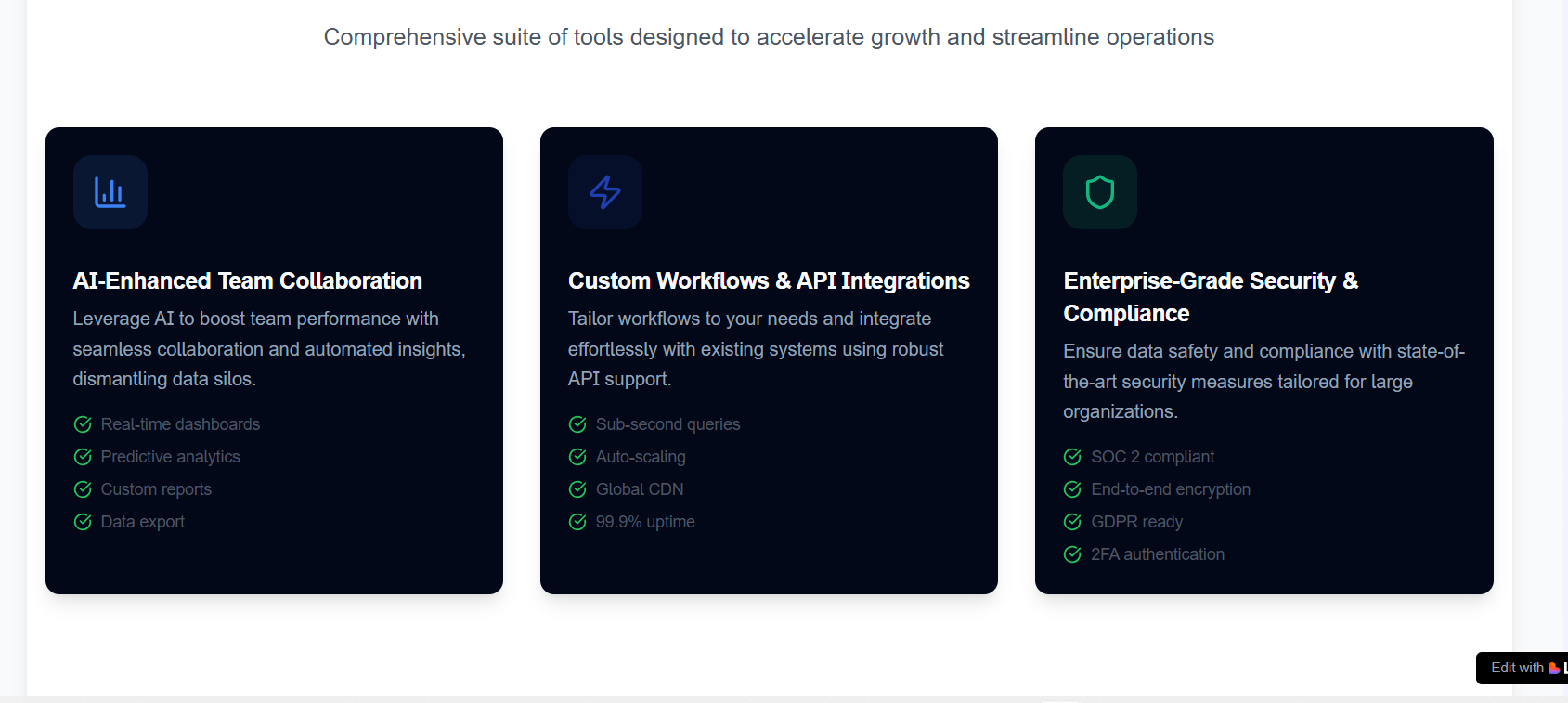Click the Leverage AI to boost team performance description
The width and height of the screenshot is (1568, 703).
coord(269,349)
